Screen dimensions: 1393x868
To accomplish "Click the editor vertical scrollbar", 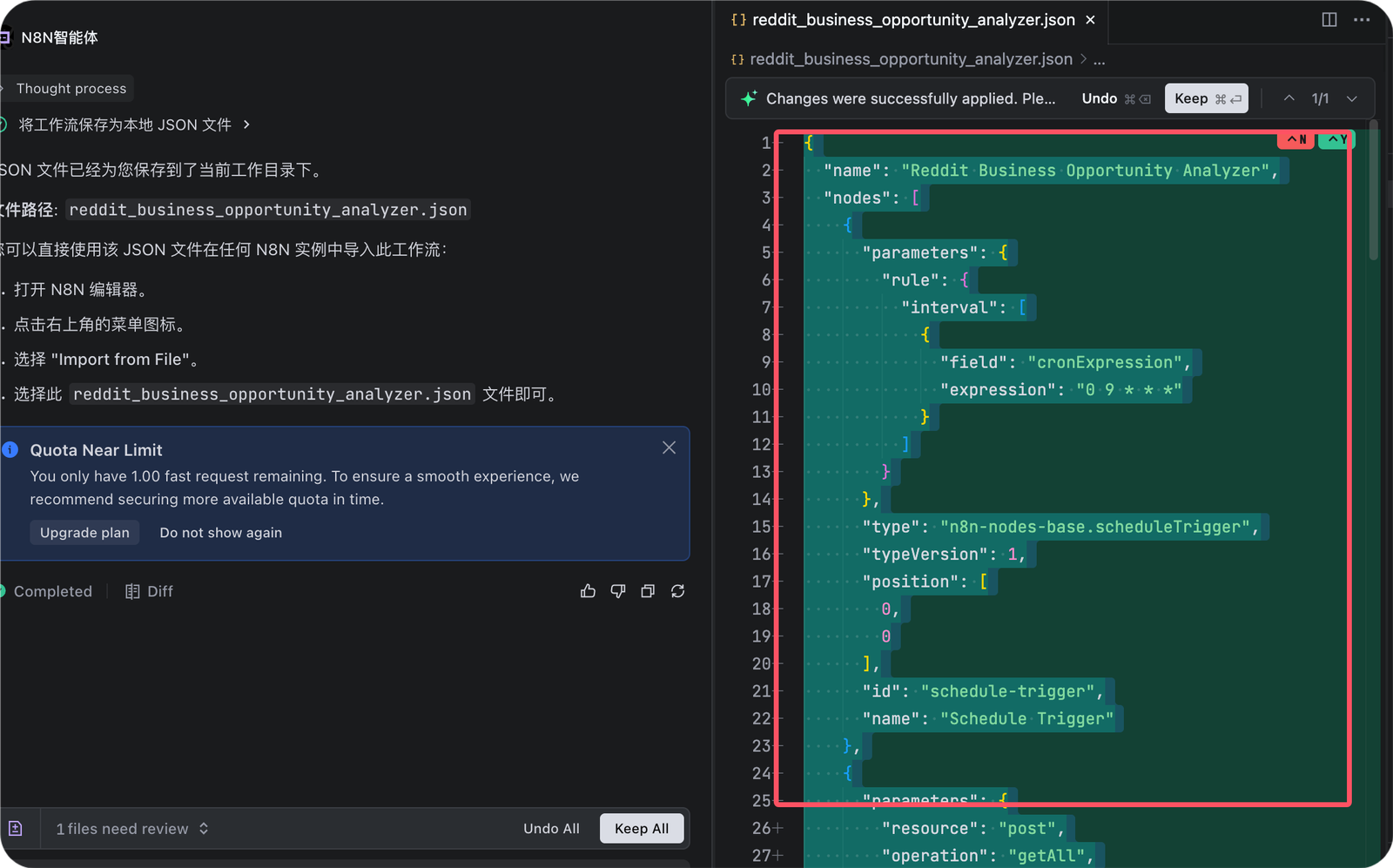I will 1374,192.
